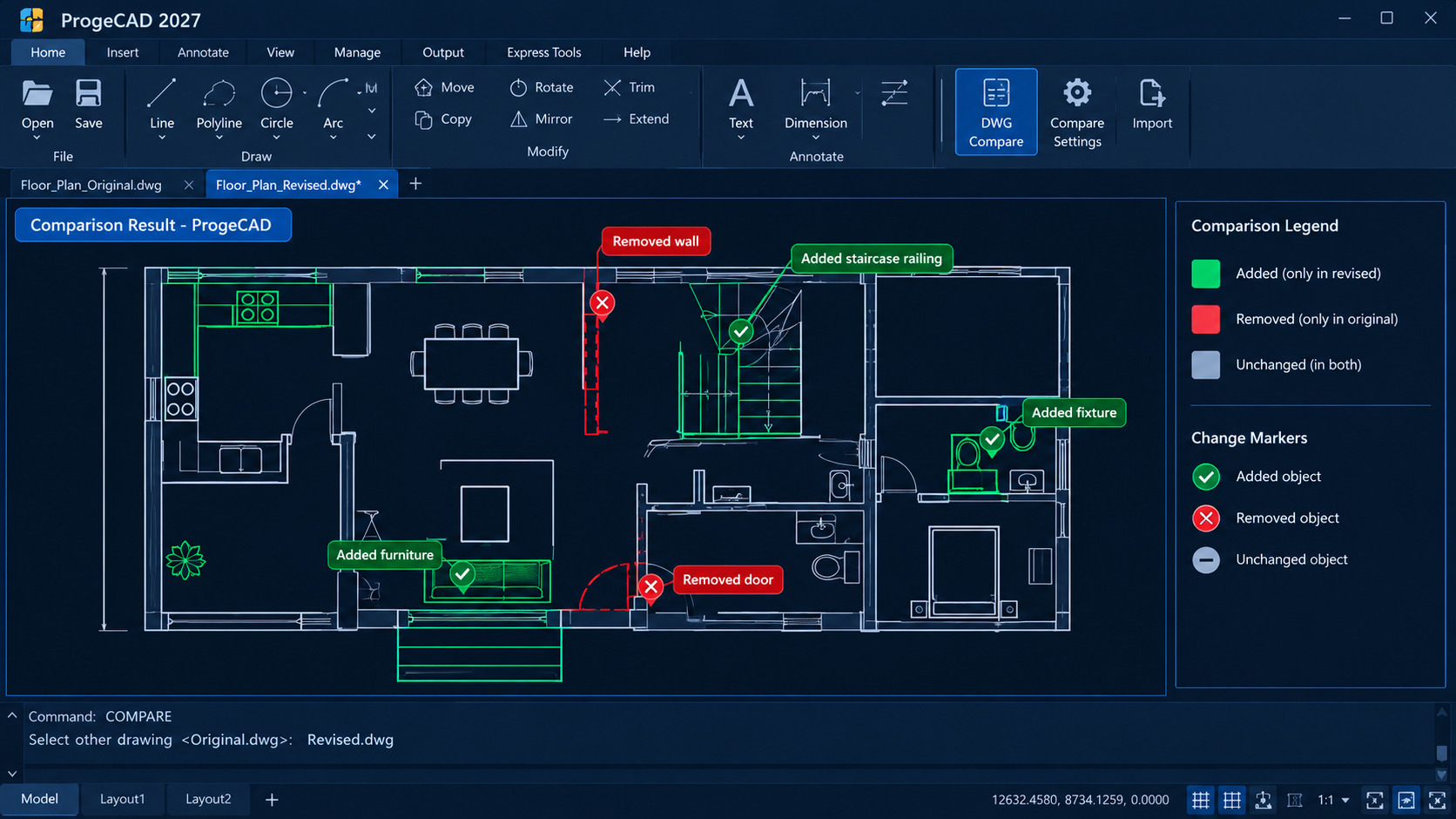Click the green check marker on added furniture

[462, 574]
